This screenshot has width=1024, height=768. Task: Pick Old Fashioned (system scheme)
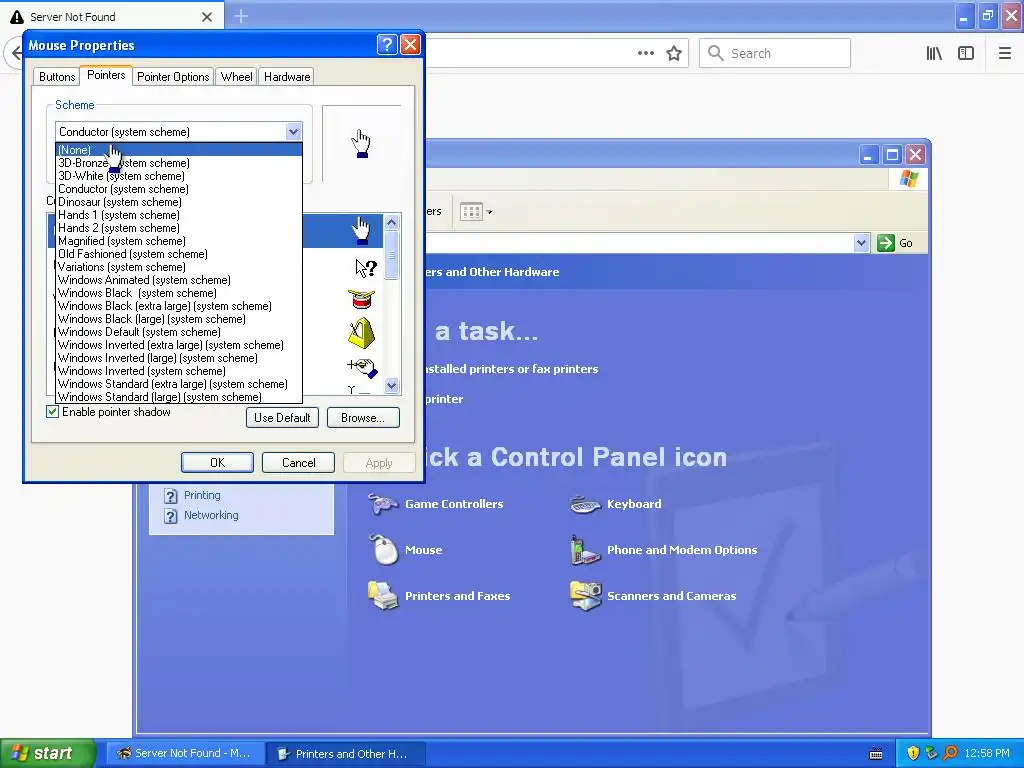pos(178,254)
